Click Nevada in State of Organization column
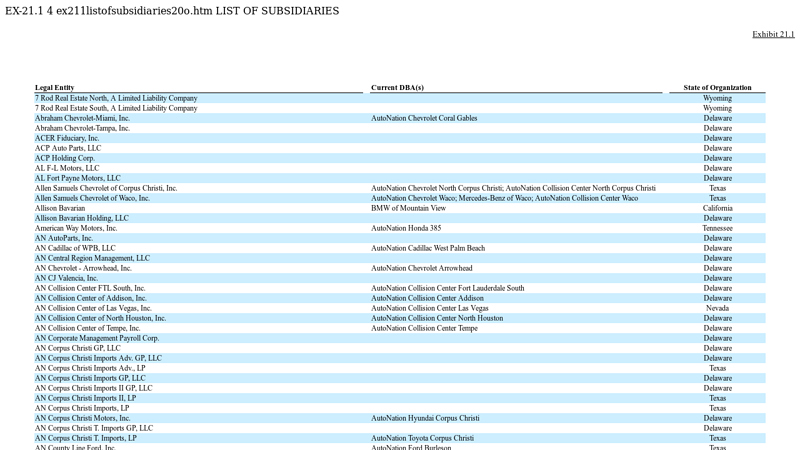Screen dimensions: 800x450 717,308
